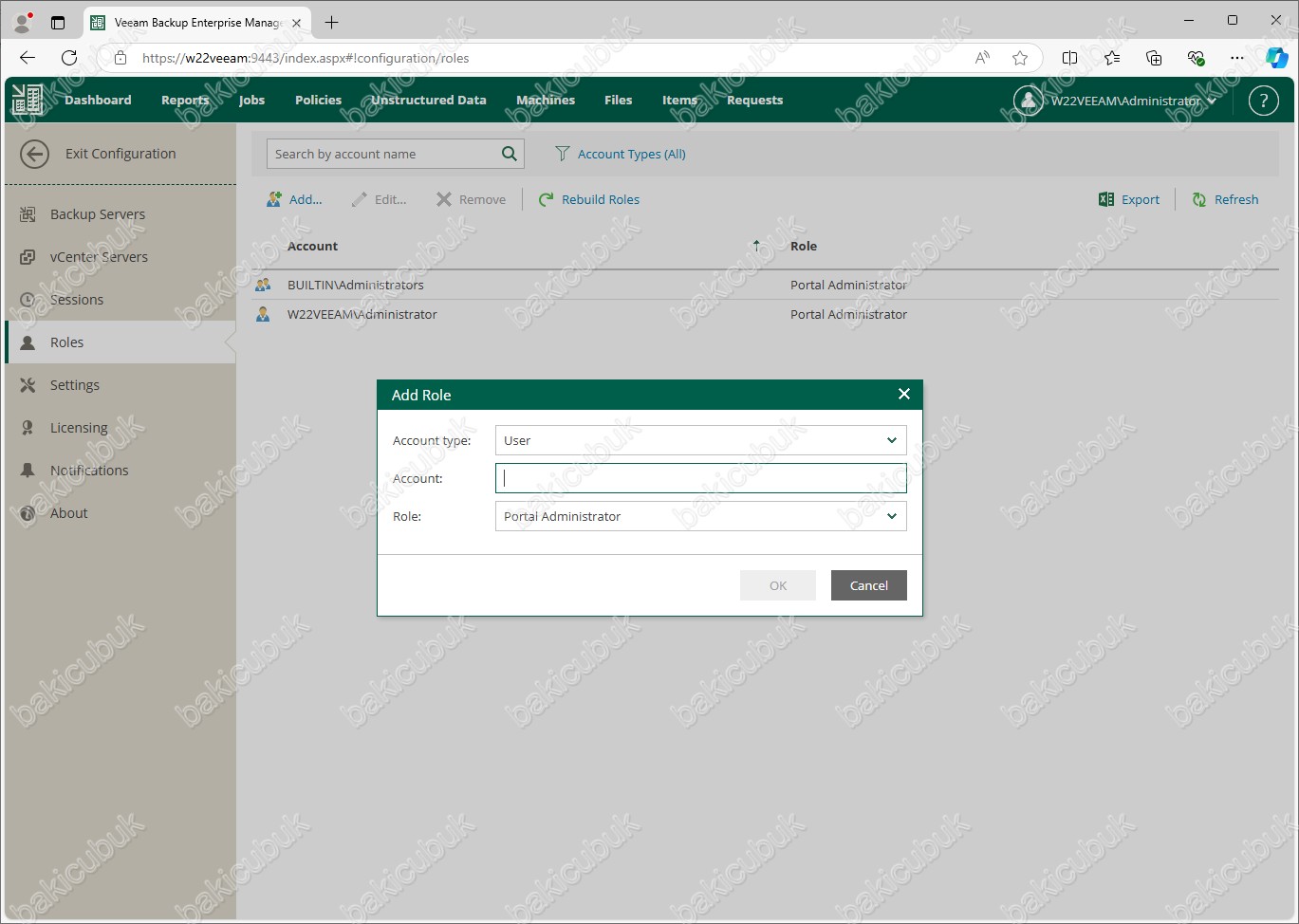Click the Veeam logo icon

pyautogui.click(x=28, y=100)
